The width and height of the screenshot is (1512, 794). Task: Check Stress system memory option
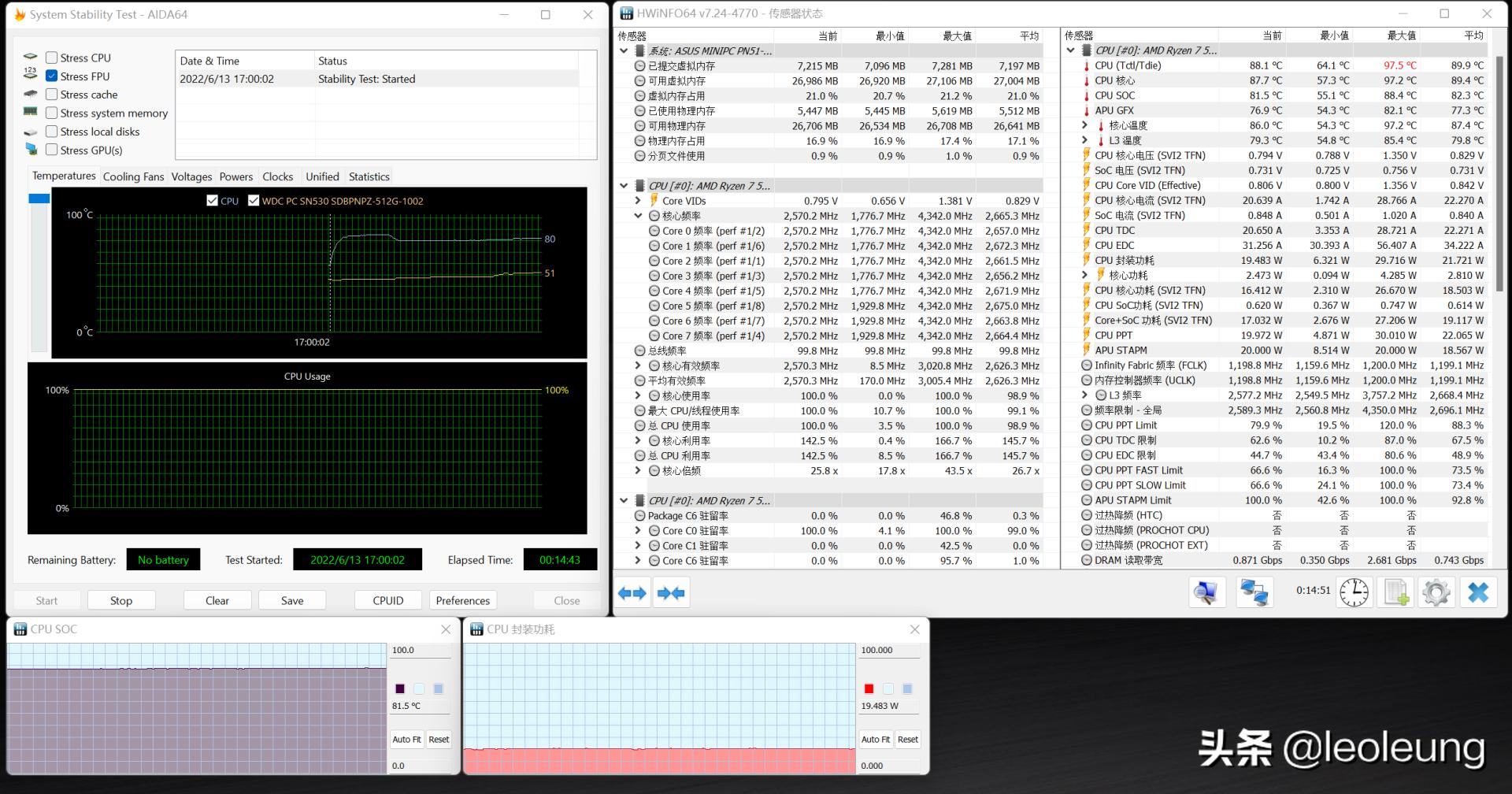click(52, 113)
